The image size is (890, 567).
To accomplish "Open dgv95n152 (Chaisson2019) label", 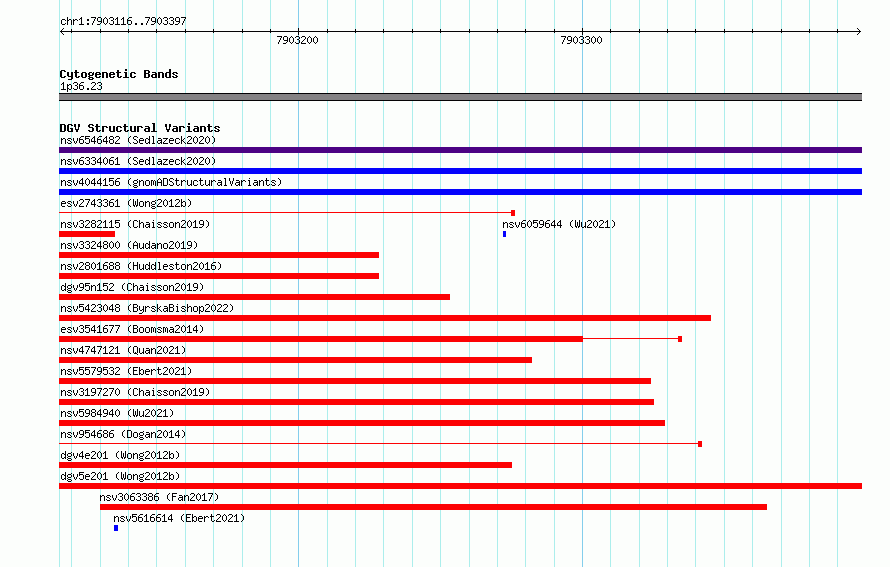I will (132, 287).
